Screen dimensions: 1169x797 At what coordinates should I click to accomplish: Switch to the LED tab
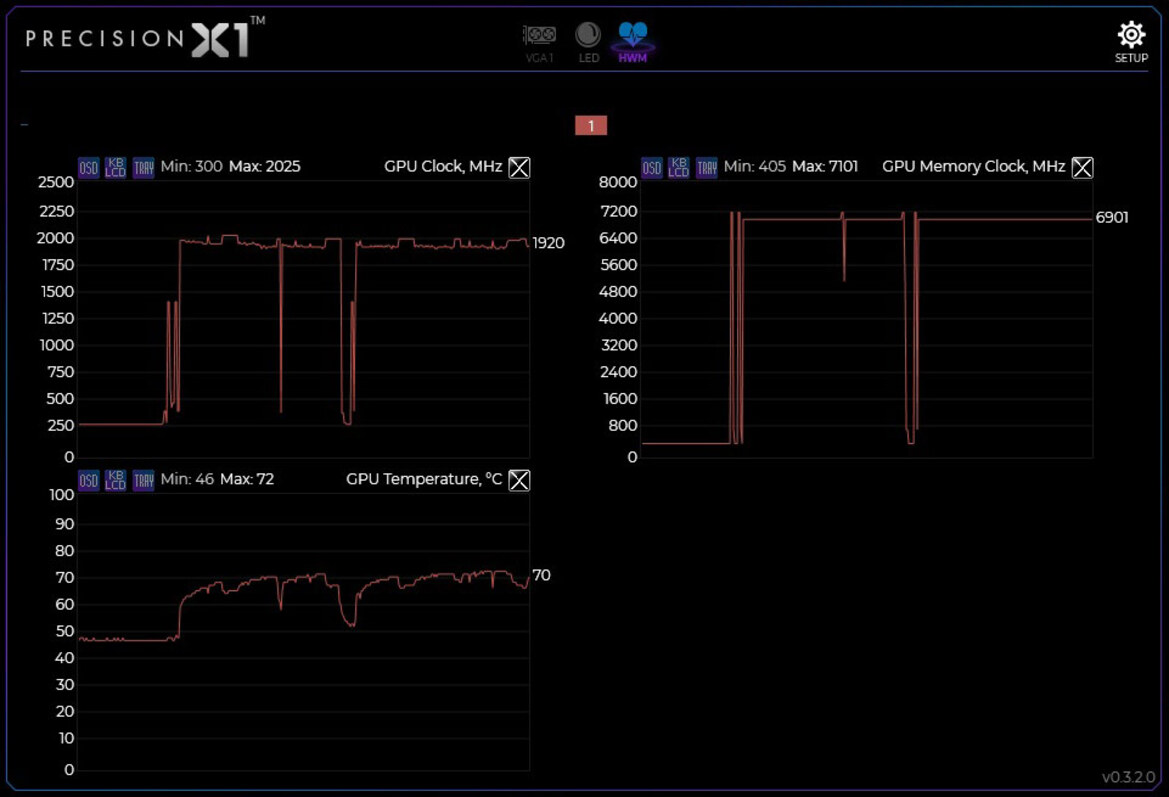(588, 42)
